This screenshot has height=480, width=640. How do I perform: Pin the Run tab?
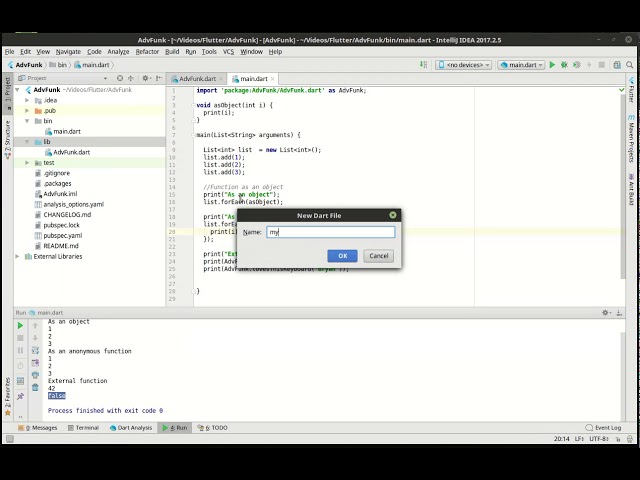pyautogui.click(x=20, y=396)
